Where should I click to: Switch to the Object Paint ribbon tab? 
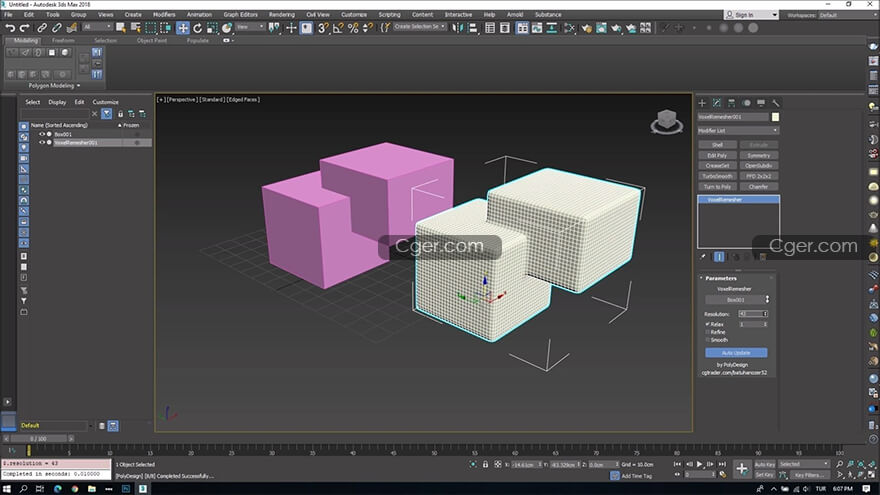[152, 40]
